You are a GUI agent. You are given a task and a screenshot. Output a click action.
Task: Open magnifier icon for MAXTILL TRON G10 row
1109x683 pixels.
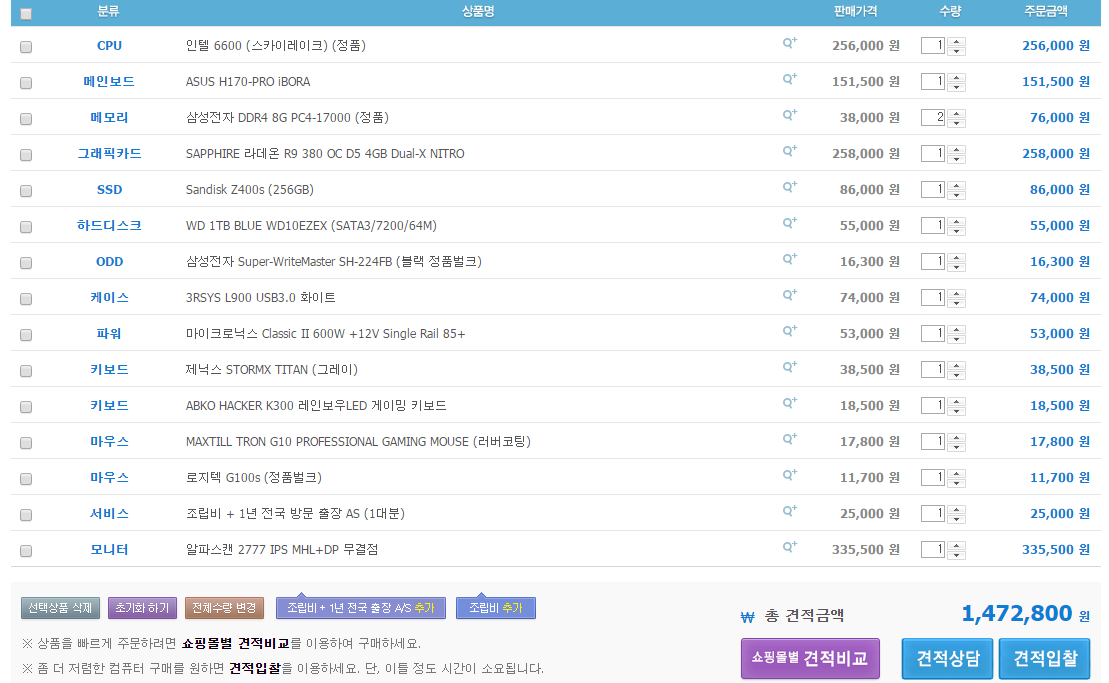coord(789,440)
